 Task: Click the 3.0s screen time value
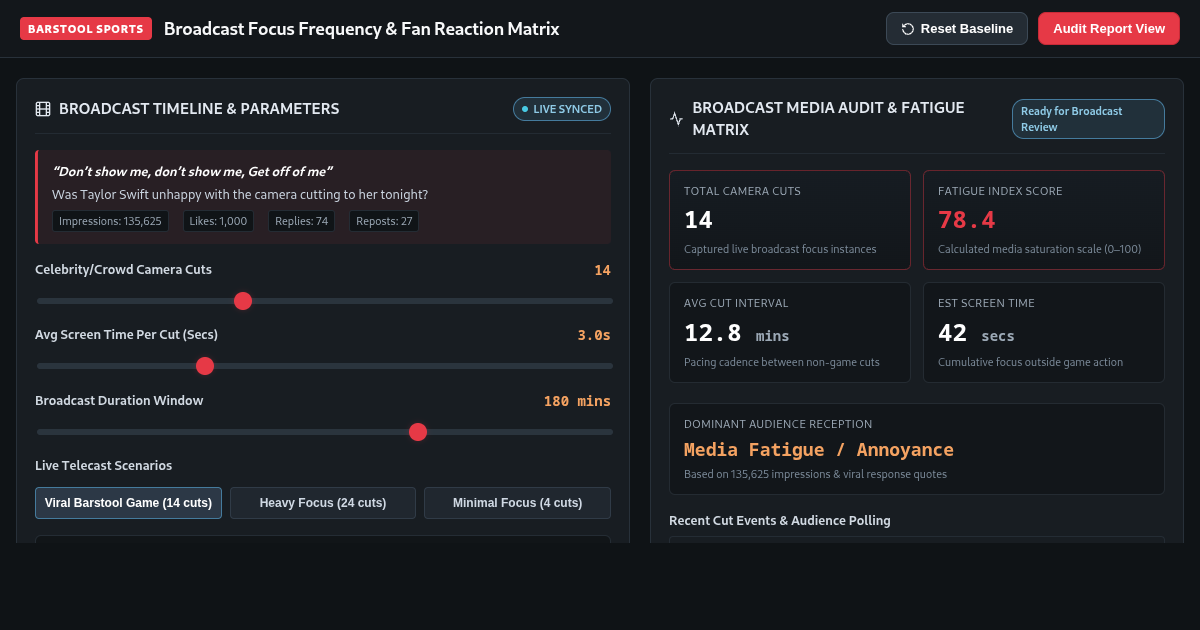point(594,335)
